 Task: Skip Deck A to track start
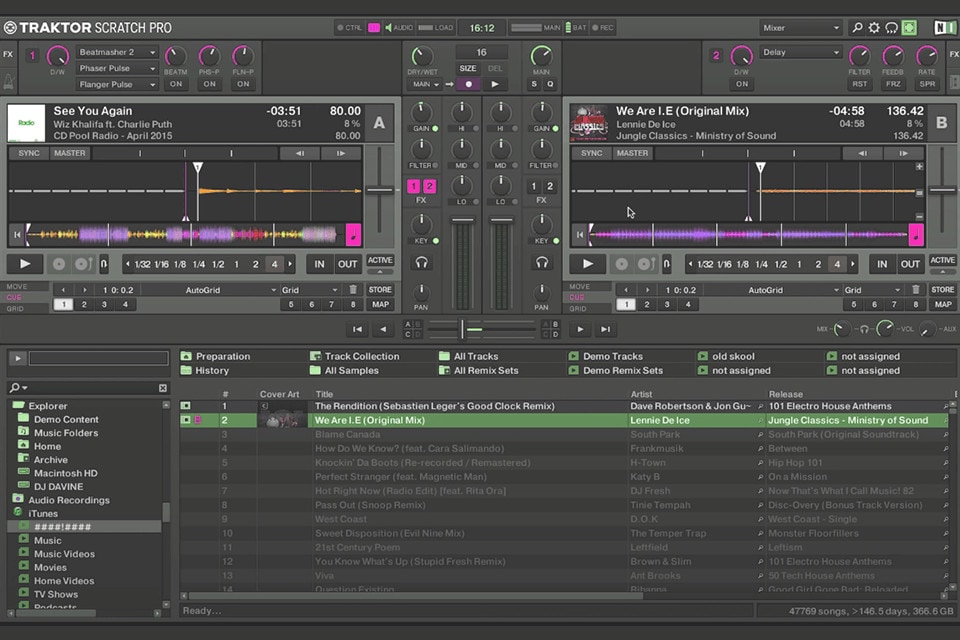click(17, 235)
